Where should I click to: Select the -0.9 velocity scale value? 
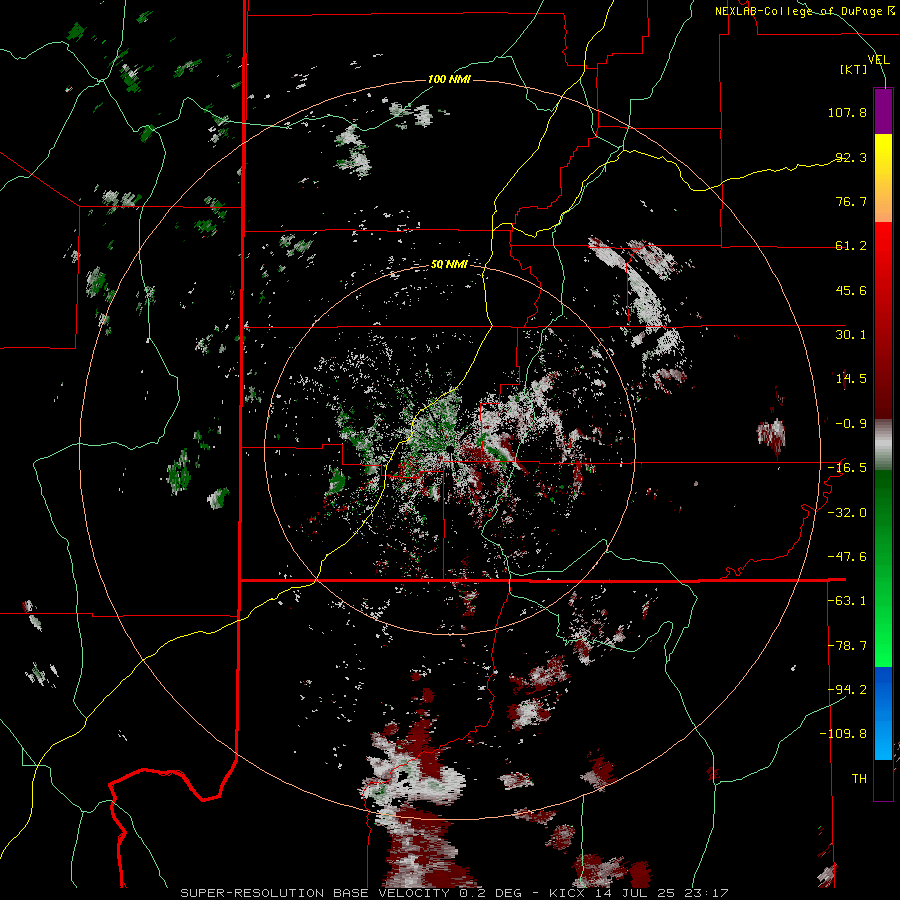coord(851,424)
